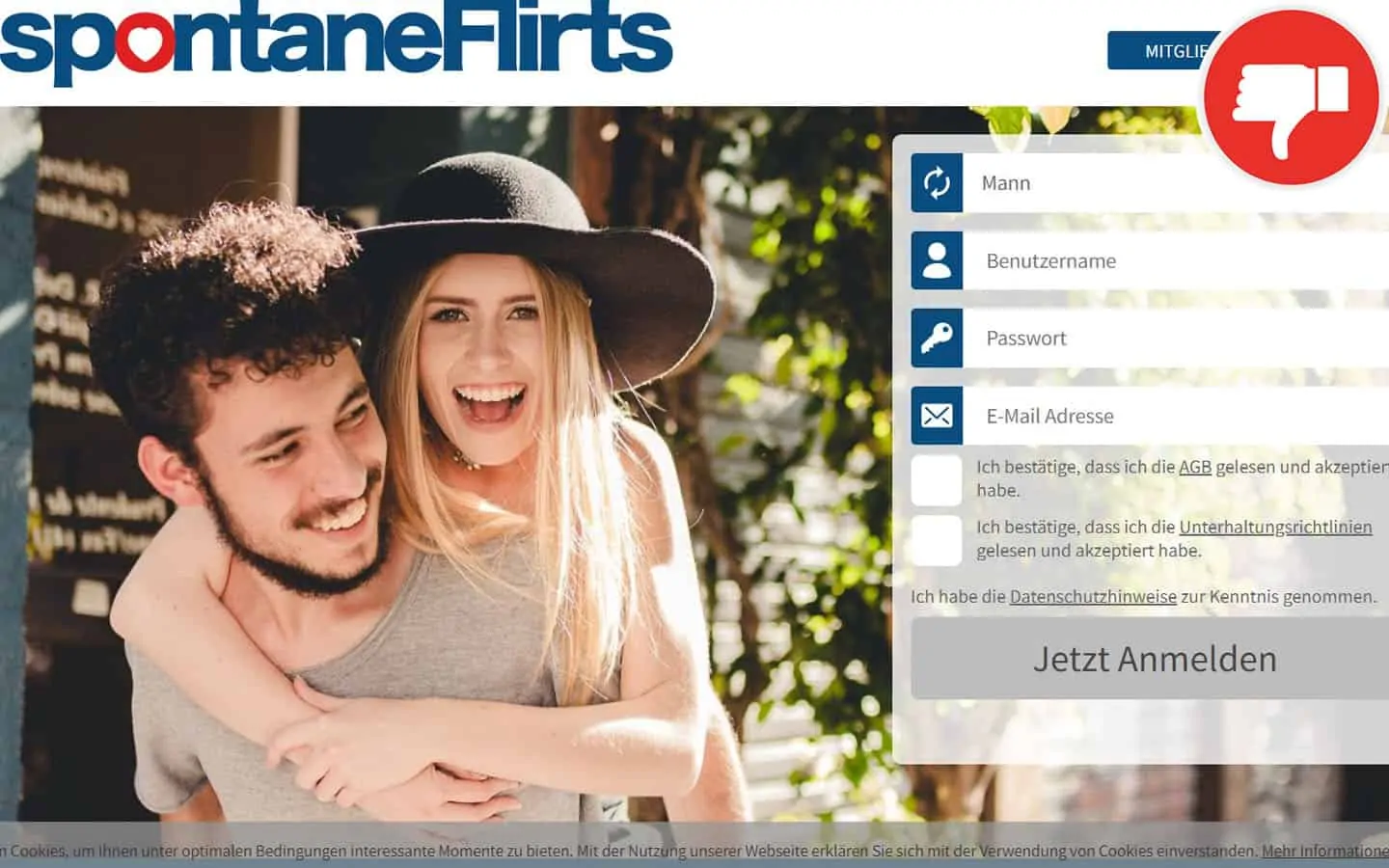
Task: Tick the AGB acceptance checkbox
Action: point(937,479)
